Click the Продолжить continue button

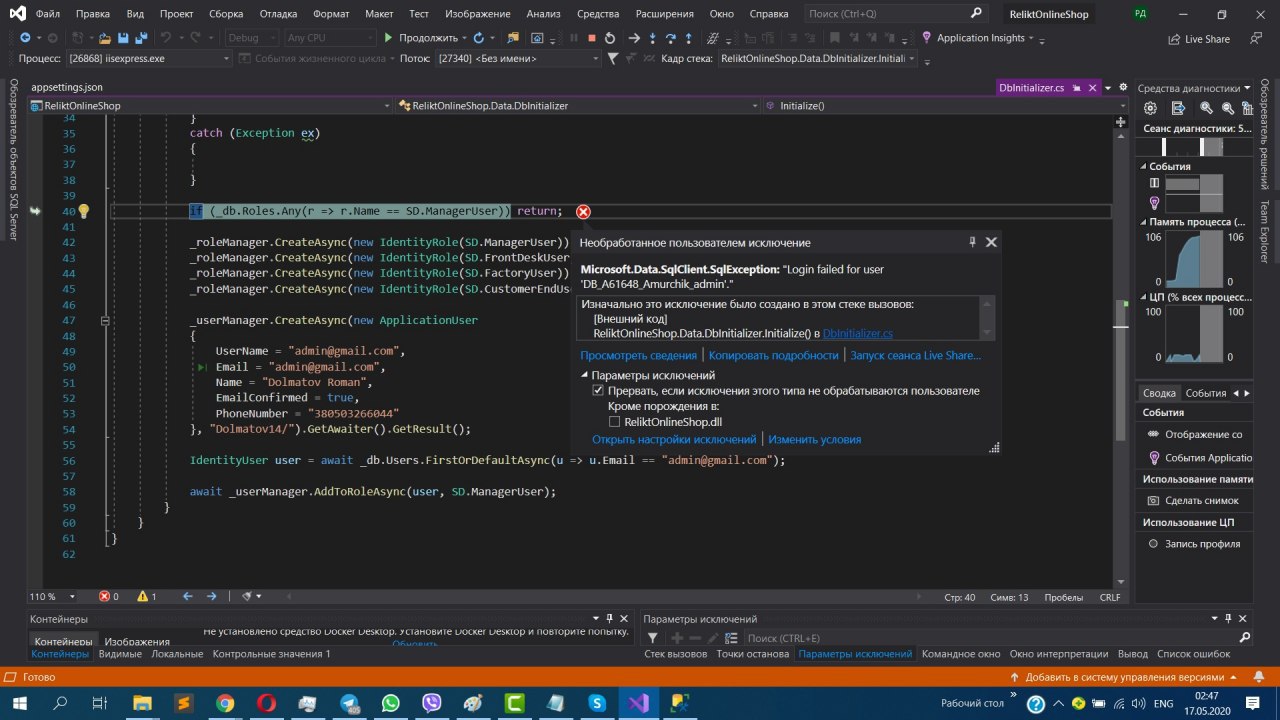click(420, 38)
